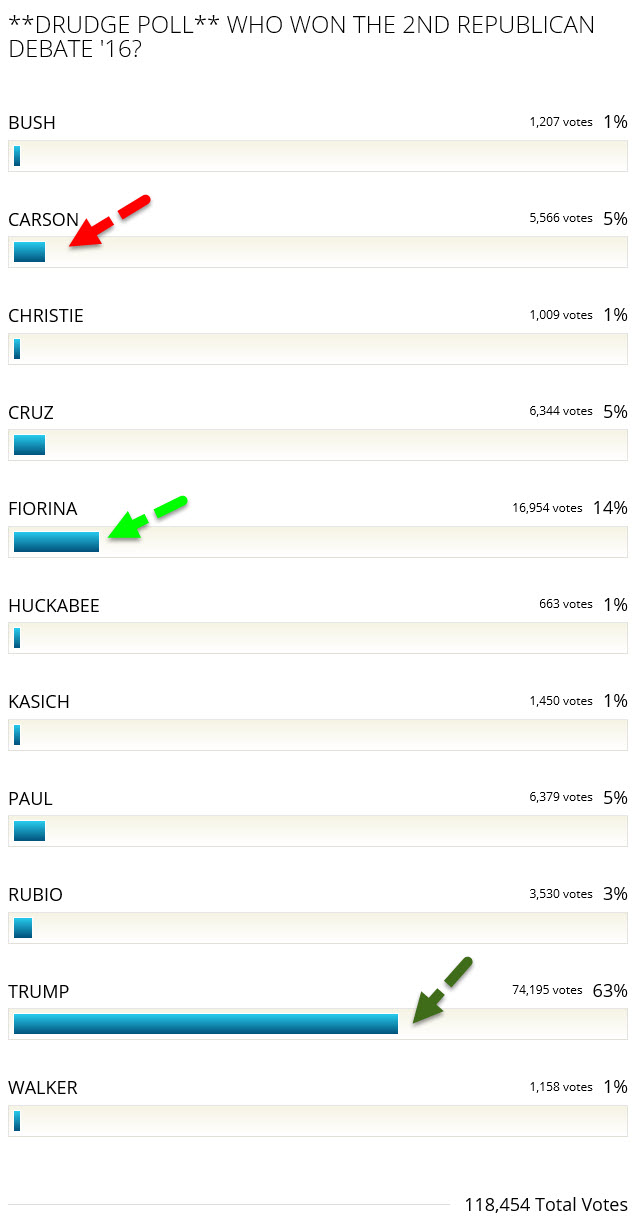
Task: Click Paul's blue result bar
Action: click(x=29, y=831)
